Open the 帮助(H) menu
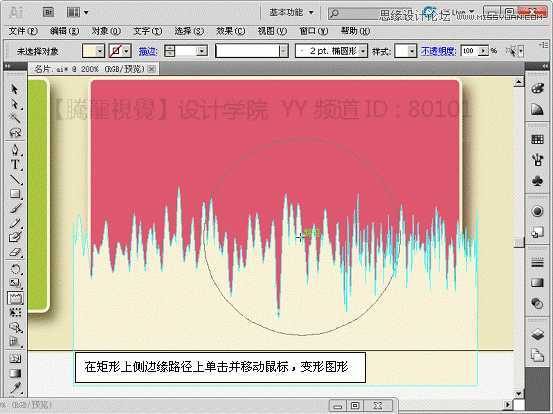Viewport: 553px width, 414px height. click(x=355, y=31)
